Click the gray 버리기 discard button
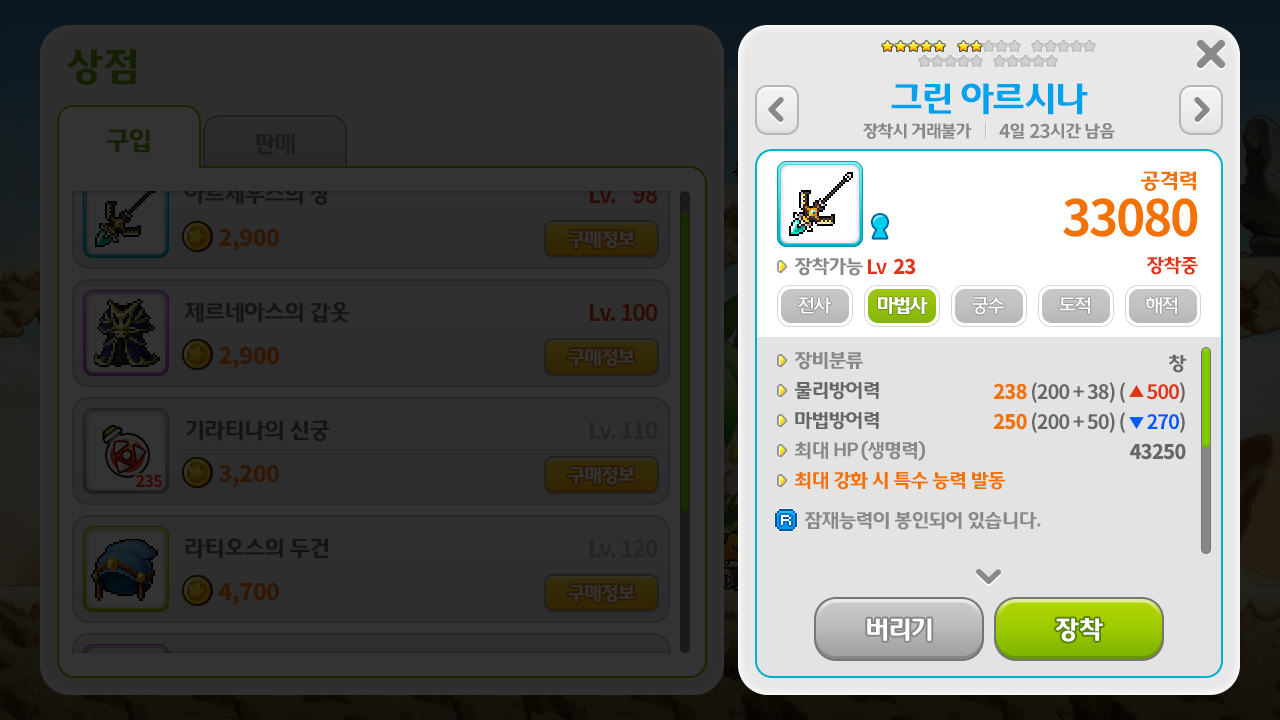This screenshot has width=1280, height=720. [x=899, y=629]
